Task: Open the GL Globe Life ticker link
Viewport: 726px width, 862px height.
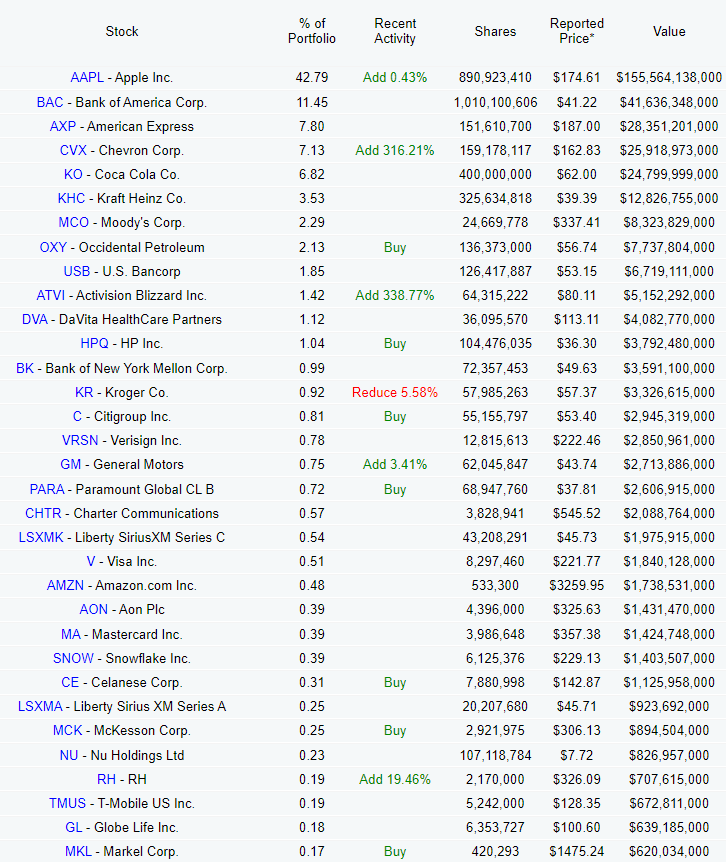Action: click(74, 828)
